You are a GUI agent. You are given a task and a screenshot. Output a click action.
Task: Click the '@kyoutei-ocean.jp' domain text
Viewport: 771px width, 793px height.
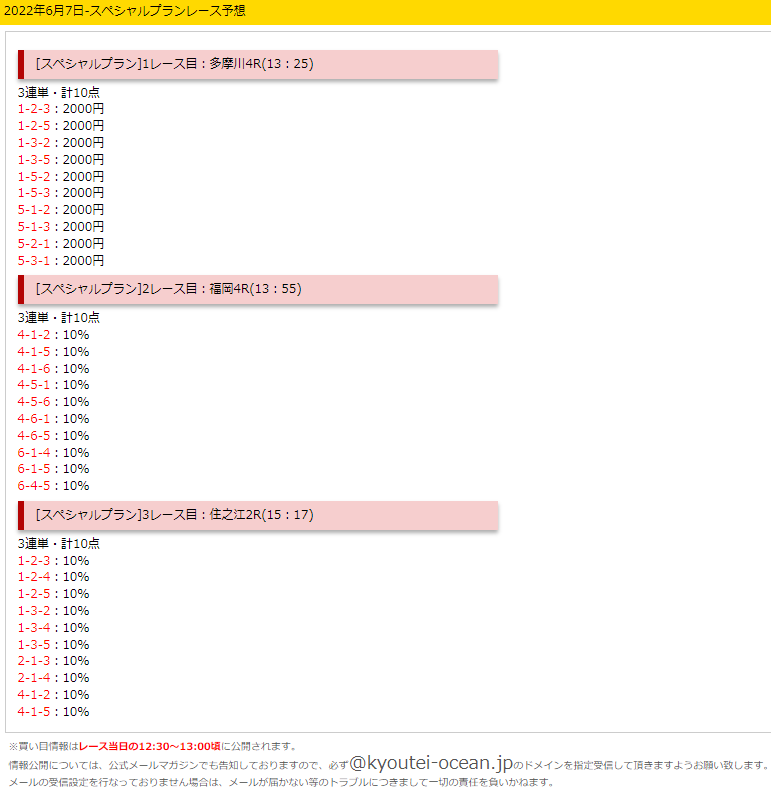coord(431,763)
